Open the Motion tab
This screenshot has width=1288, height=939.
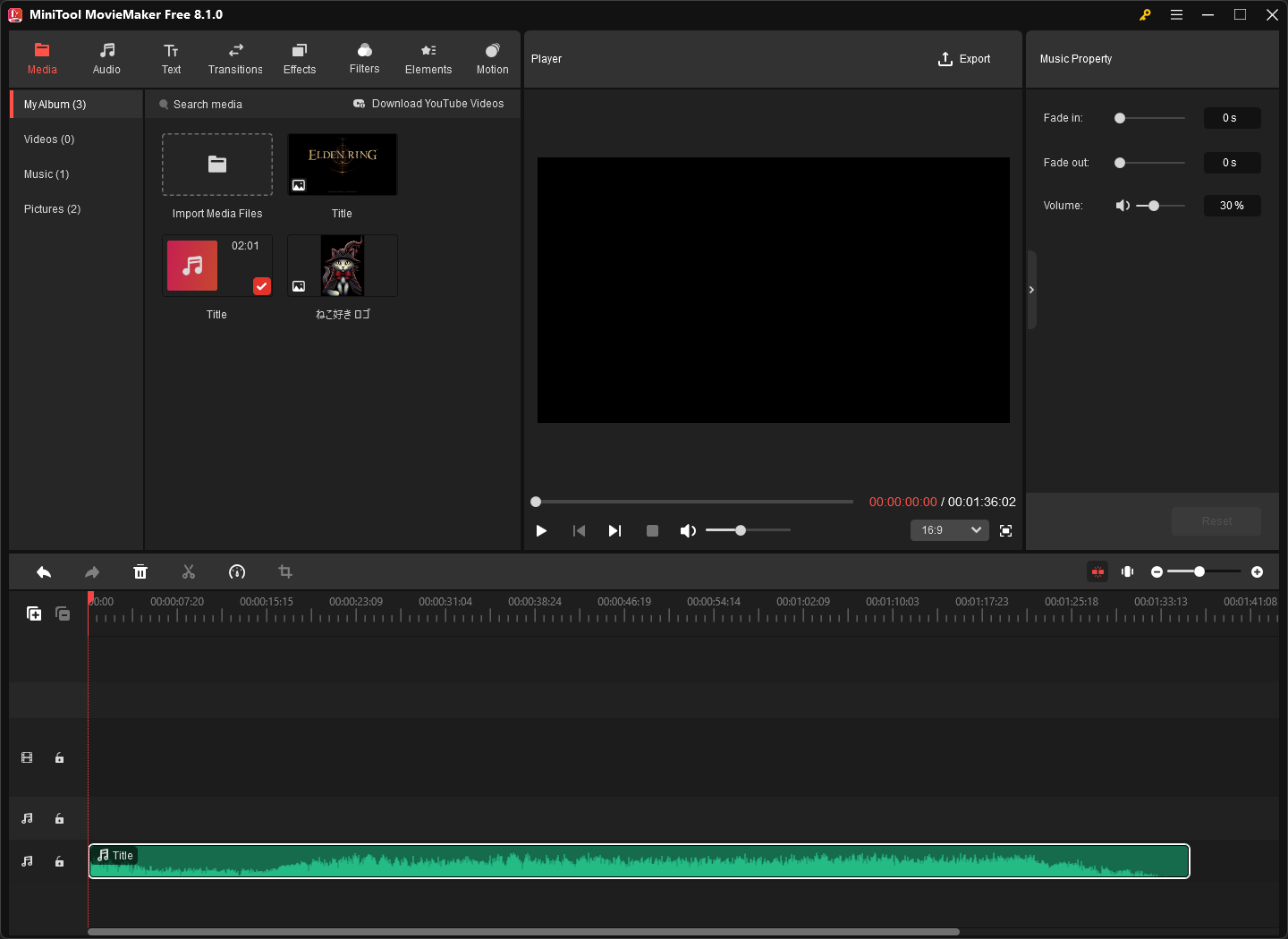492,59
